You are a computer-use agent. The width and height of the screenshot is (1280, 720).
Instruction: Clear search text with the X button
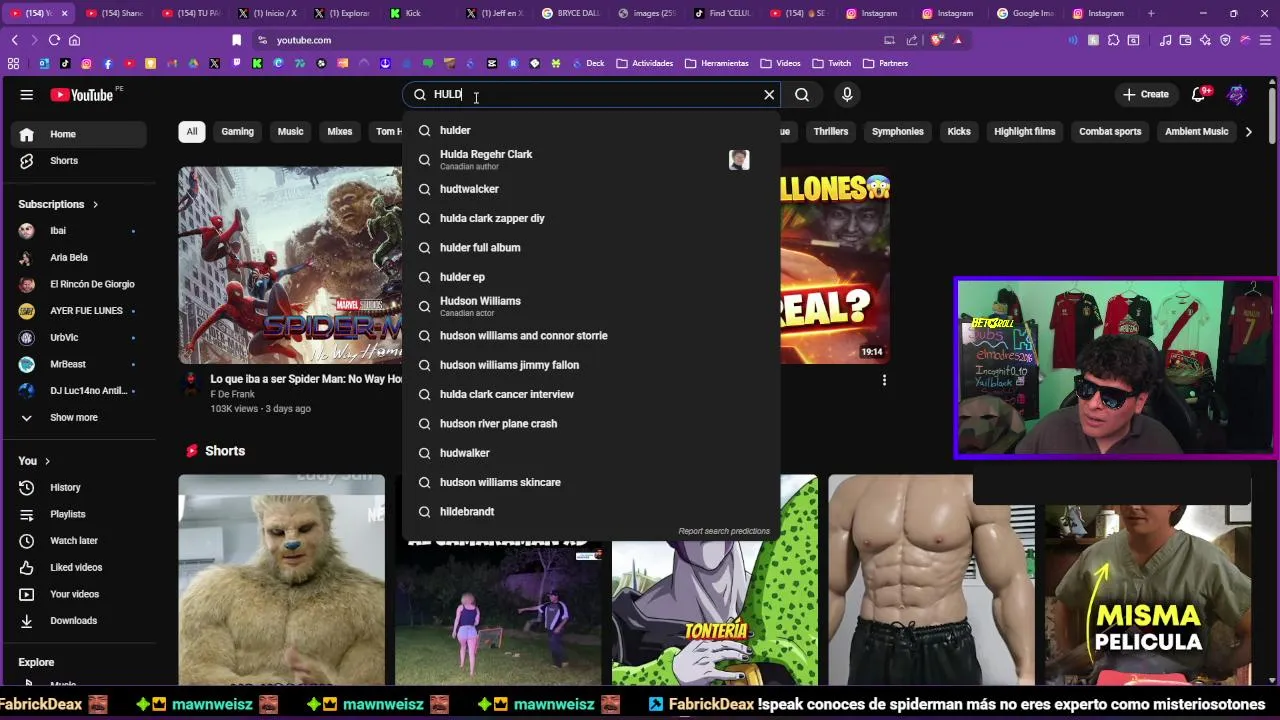pyautogui.click(x=769, y=95)
